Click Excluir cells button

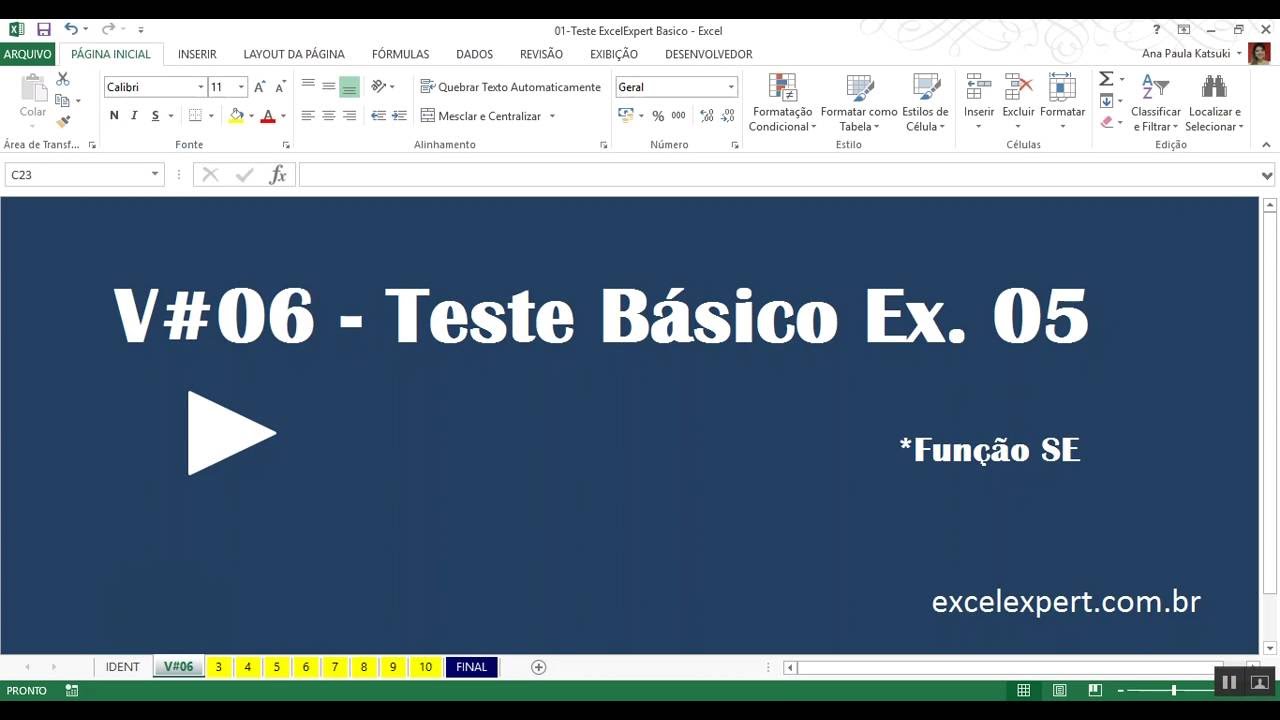click(1018, 103)
